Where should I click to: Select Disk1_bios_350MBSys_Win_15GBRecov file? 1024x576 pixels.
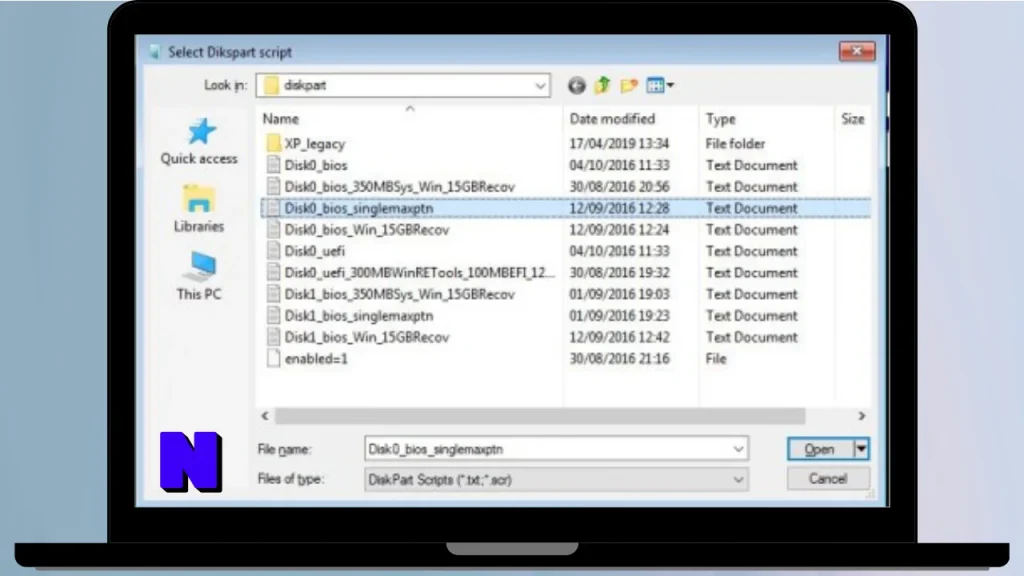pos(400,295)
